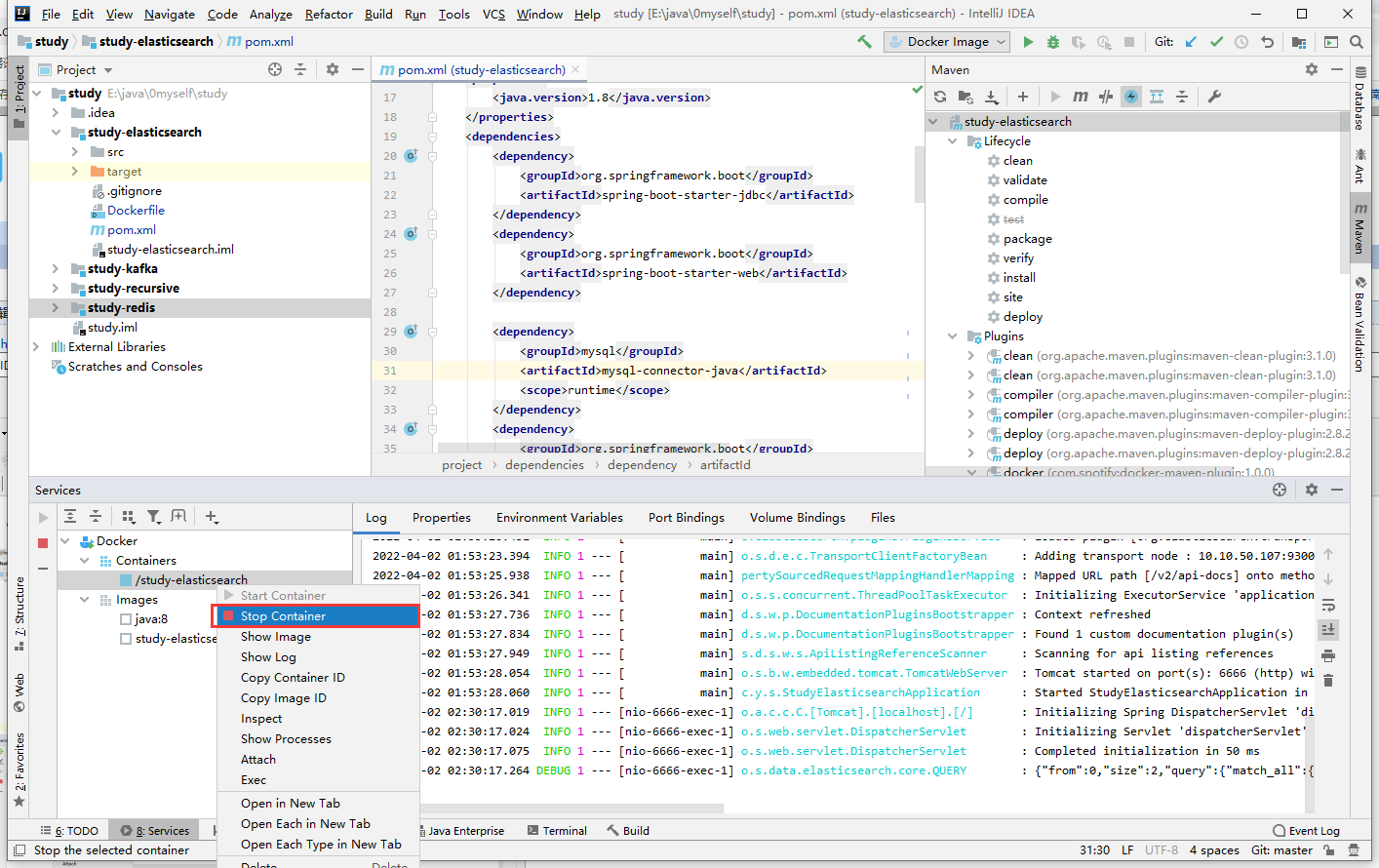Expand the study-kafka module

(56, 269)
